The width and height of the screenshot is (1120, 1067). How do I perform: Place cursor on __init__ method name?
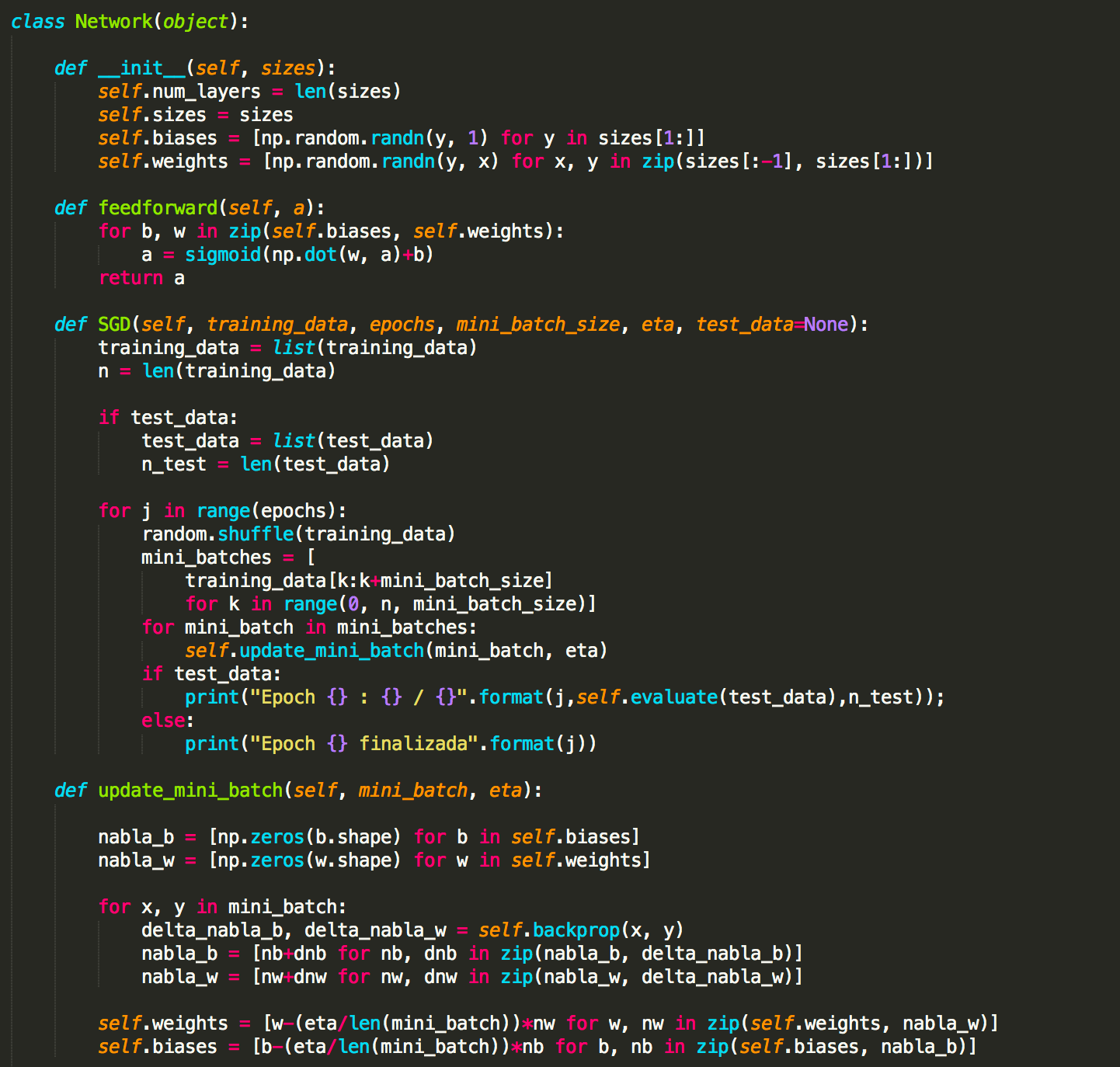coord(141,68)
